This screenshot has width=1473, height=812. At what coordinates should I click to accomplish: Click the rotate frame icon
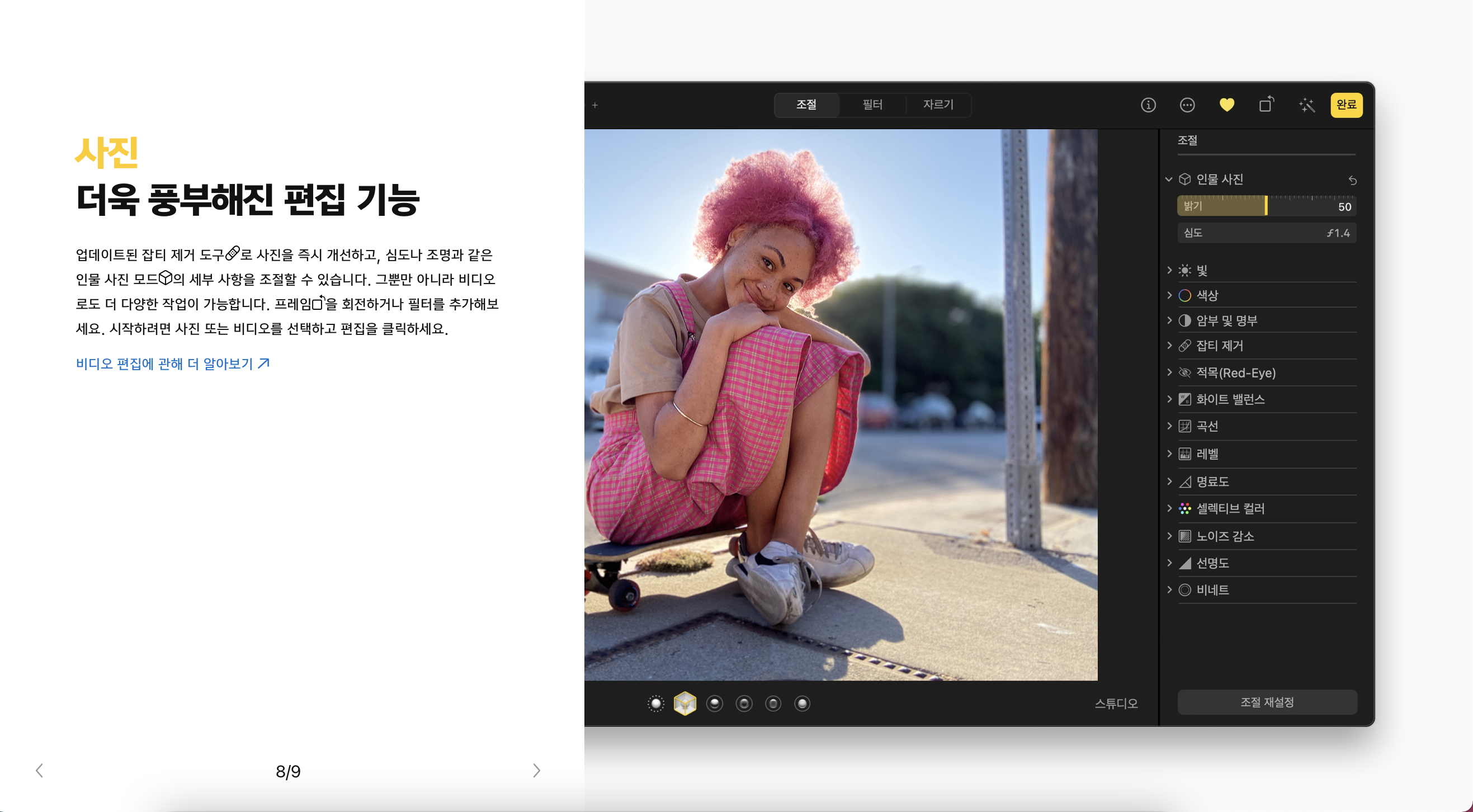click(1267, 104)
